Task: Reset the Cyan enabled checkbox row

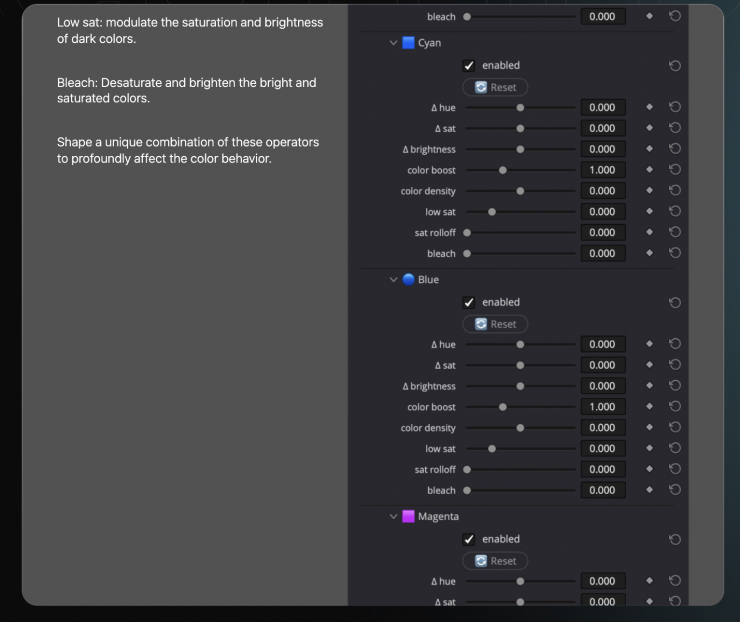Action: pyautogui.click(x=675, y=66)
